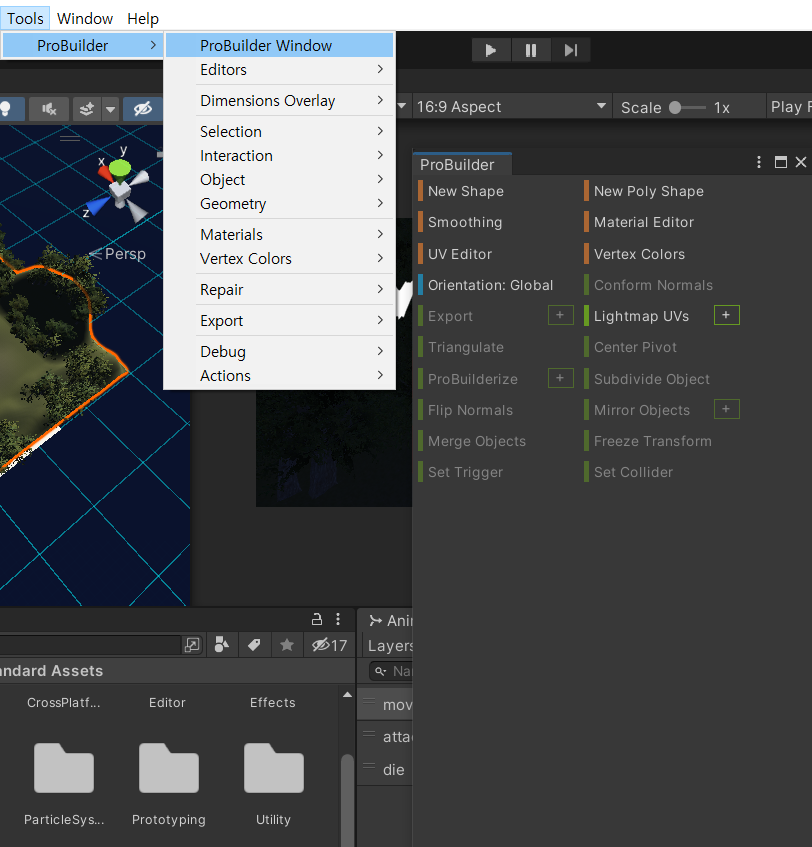Open the Help menu
Image resolution: width=812 pixels, height=847 pixels.
pyautogui.click(x=143, y=18)
